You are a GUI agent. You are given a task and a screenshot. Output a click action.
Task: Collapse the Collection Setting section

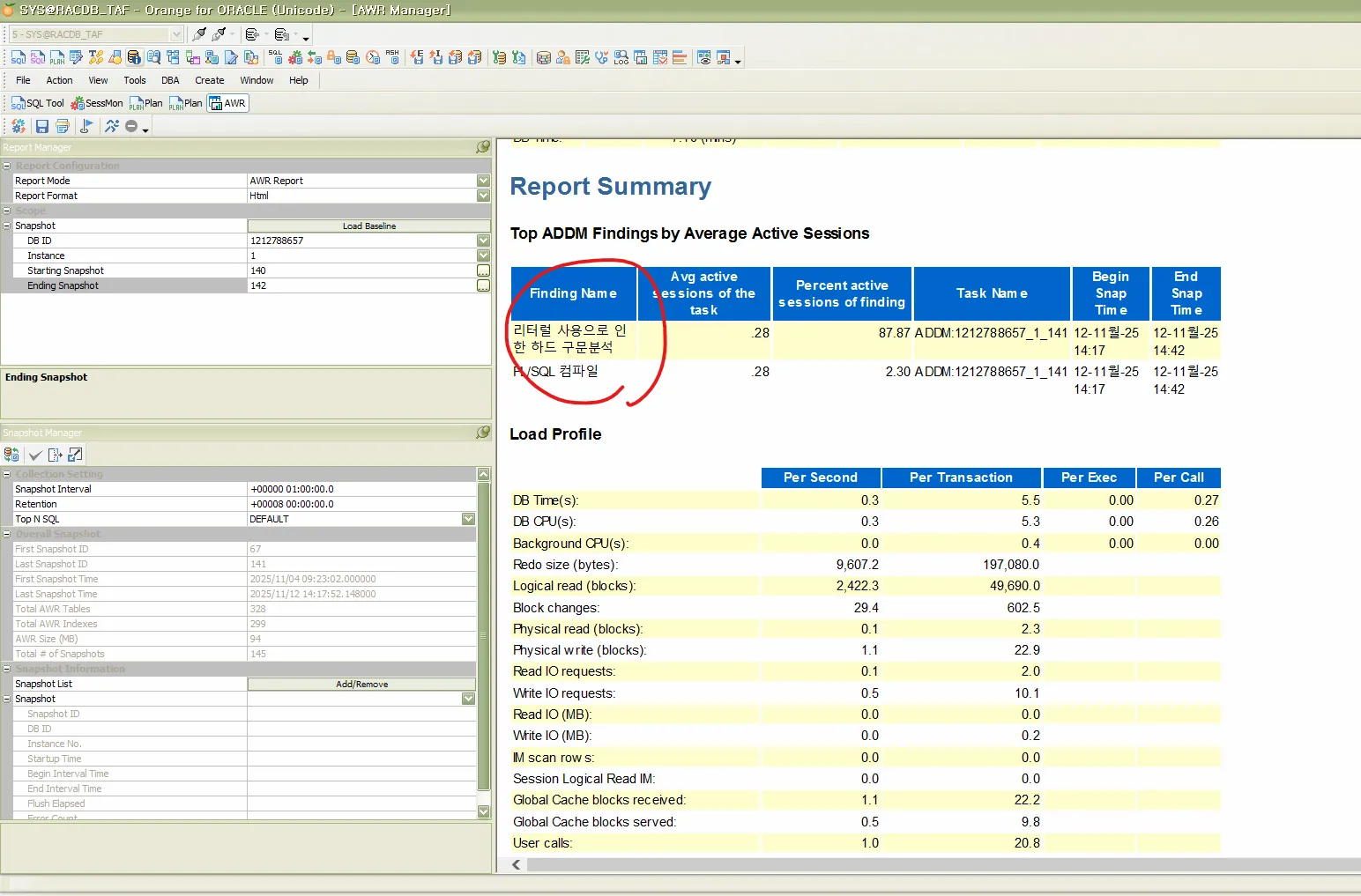[7, 474]
